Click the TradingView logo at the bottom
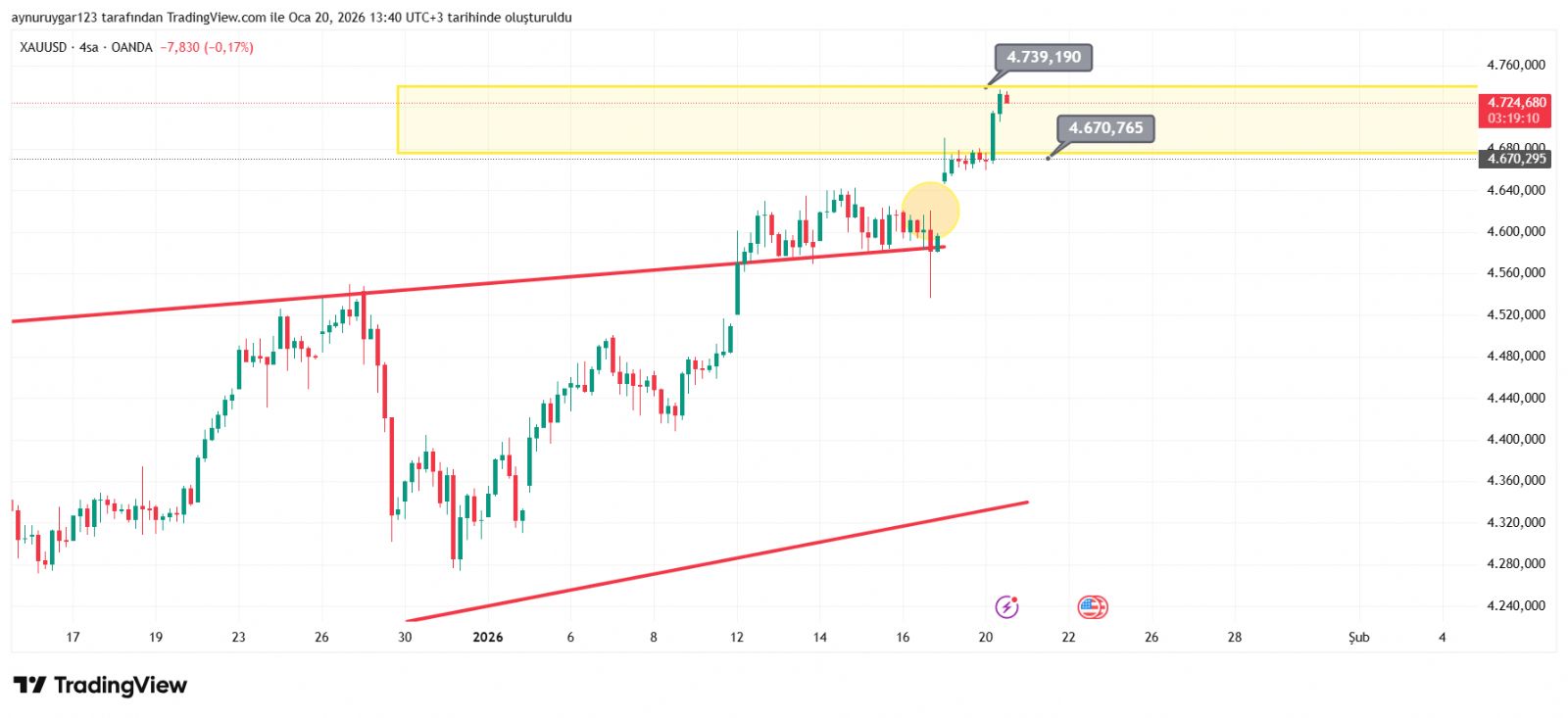 coord(100,685)
